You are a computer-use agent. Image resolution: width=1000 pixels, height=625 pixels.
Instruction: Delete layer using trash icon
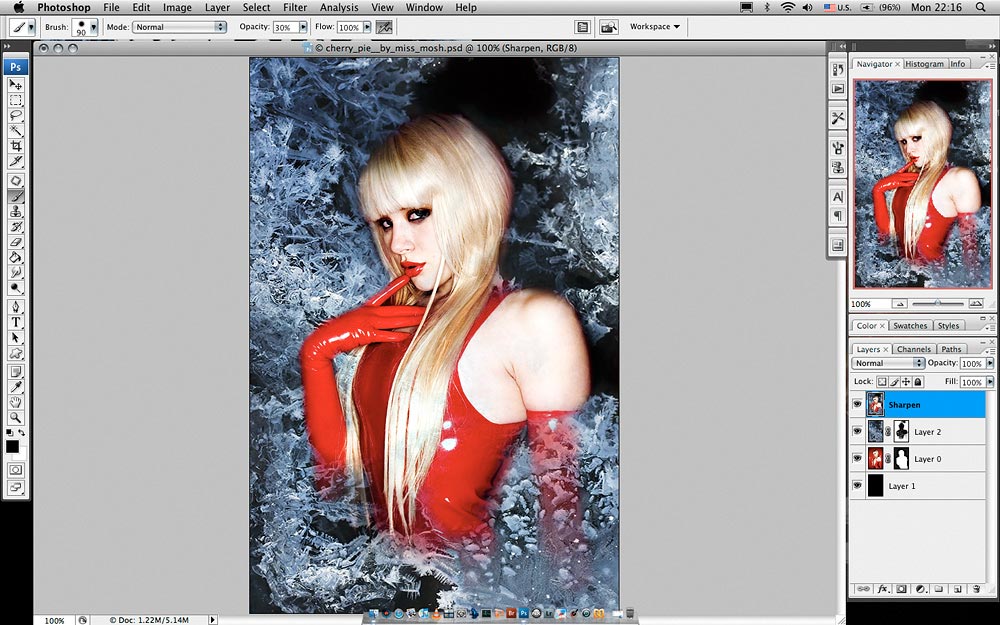click(x=976, y=589)
